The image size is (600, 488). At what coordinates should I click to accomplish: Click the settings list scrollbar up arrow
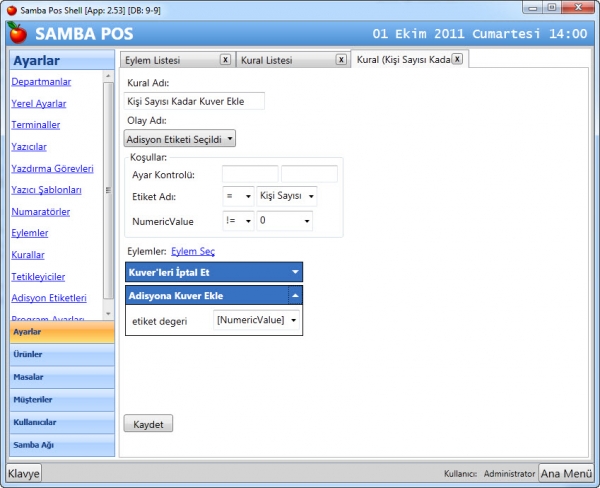[x=108, y=76]
